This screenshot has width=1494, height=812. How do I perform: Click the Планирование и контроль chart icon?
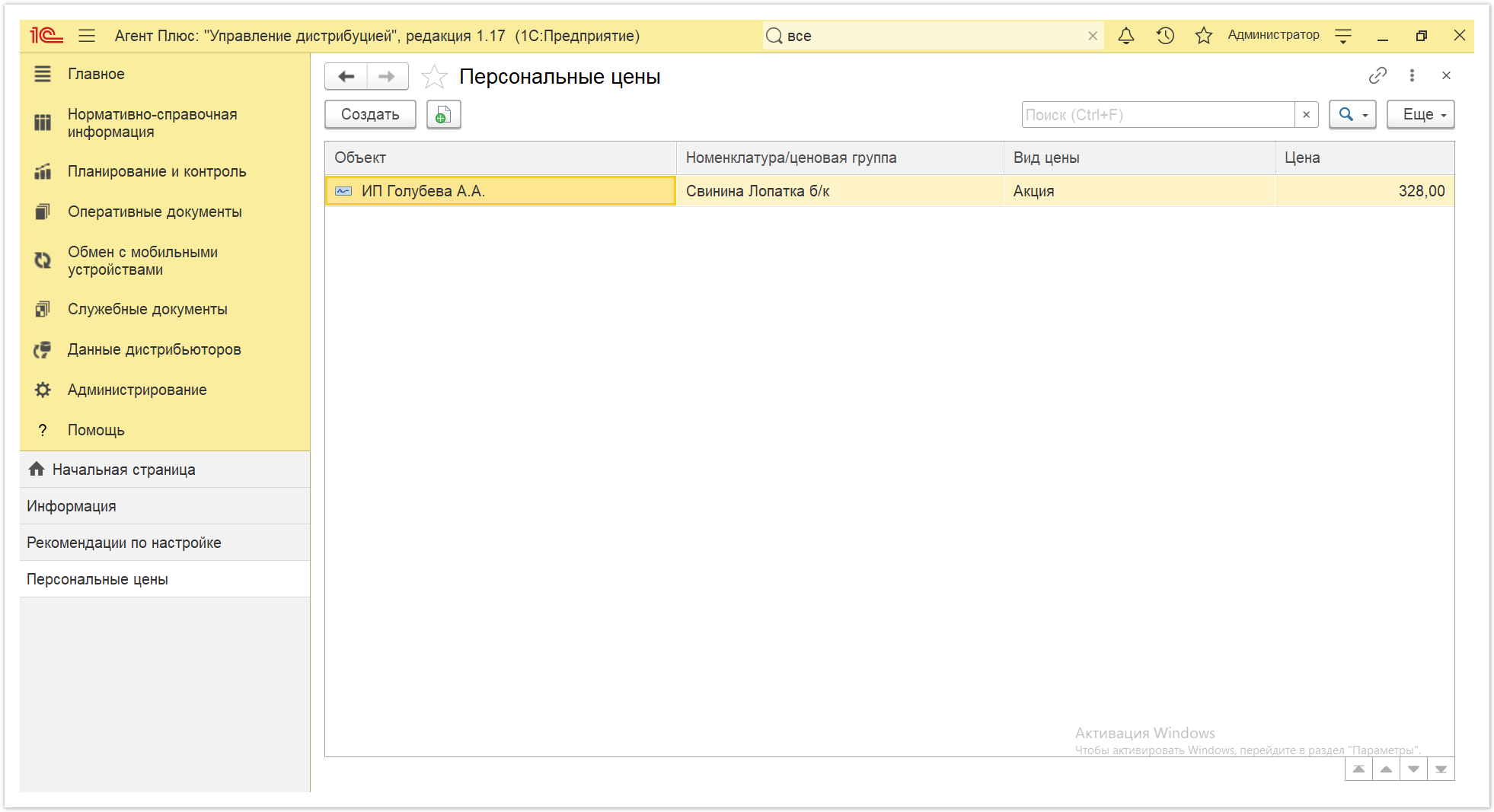pos(43,171)
